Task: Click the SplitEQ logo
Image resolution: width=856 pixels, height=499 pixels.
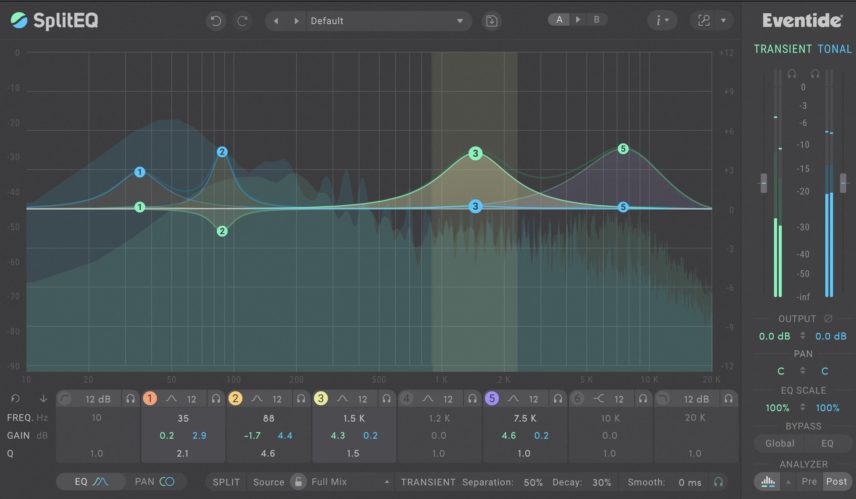Action: click(55, 21)
